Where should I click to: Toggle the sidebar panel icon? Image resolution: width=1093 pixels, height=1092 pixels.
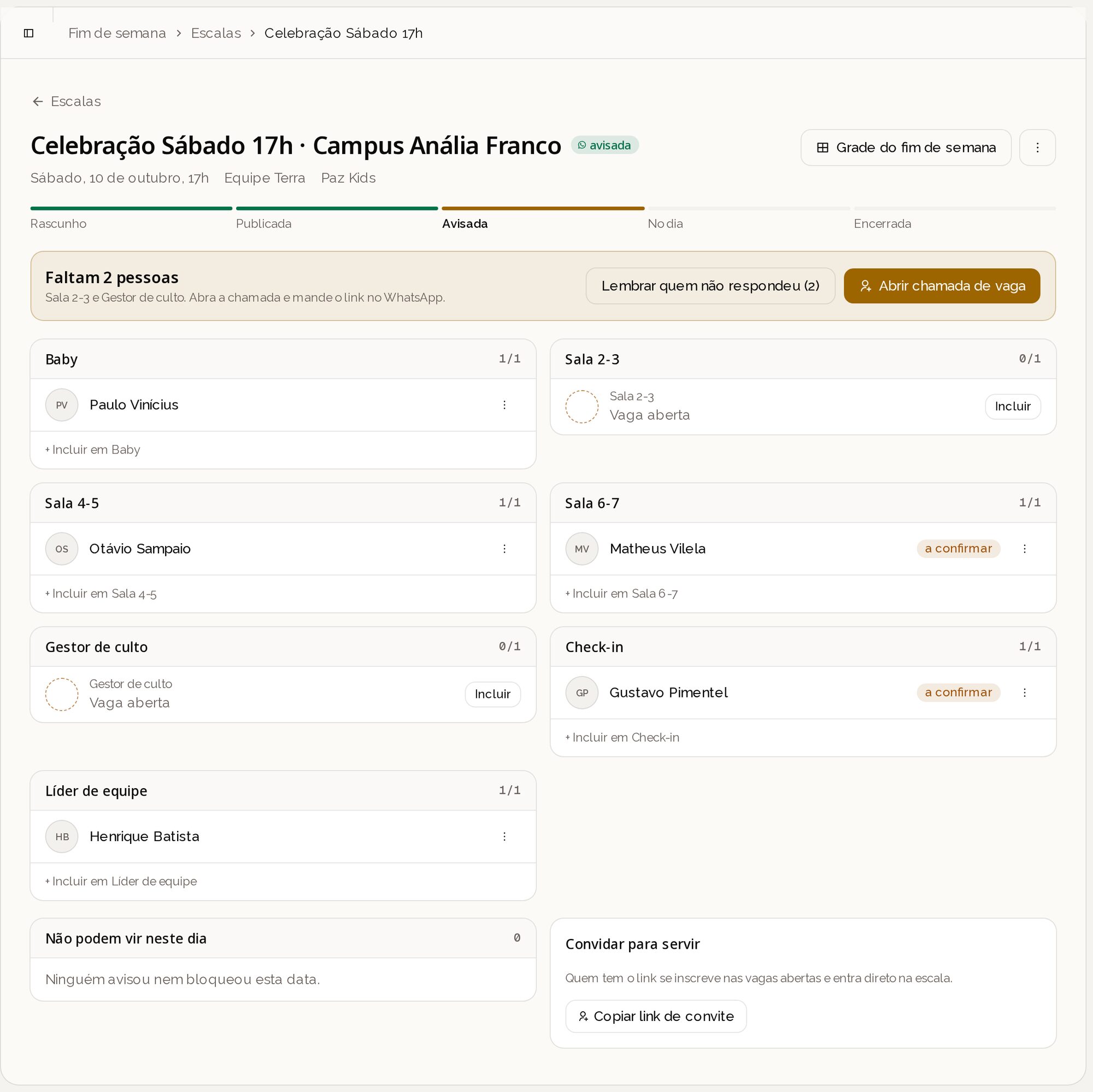click(x=29, y=33)
